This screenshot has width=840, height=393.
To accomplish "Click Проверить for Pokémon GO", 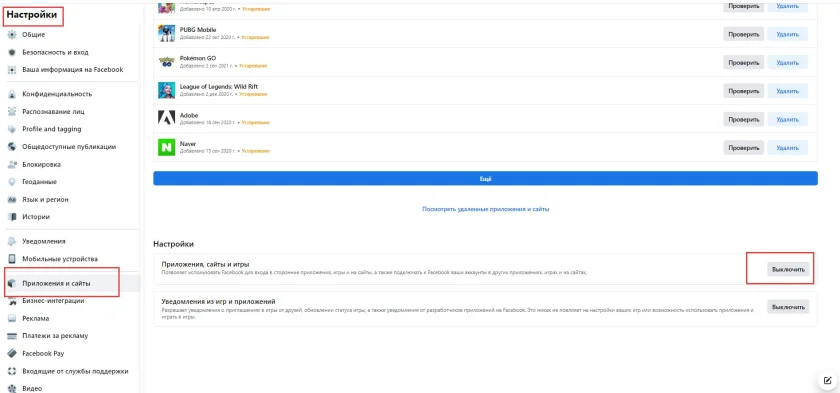I will pyautogui.click(x=744, y=62).
